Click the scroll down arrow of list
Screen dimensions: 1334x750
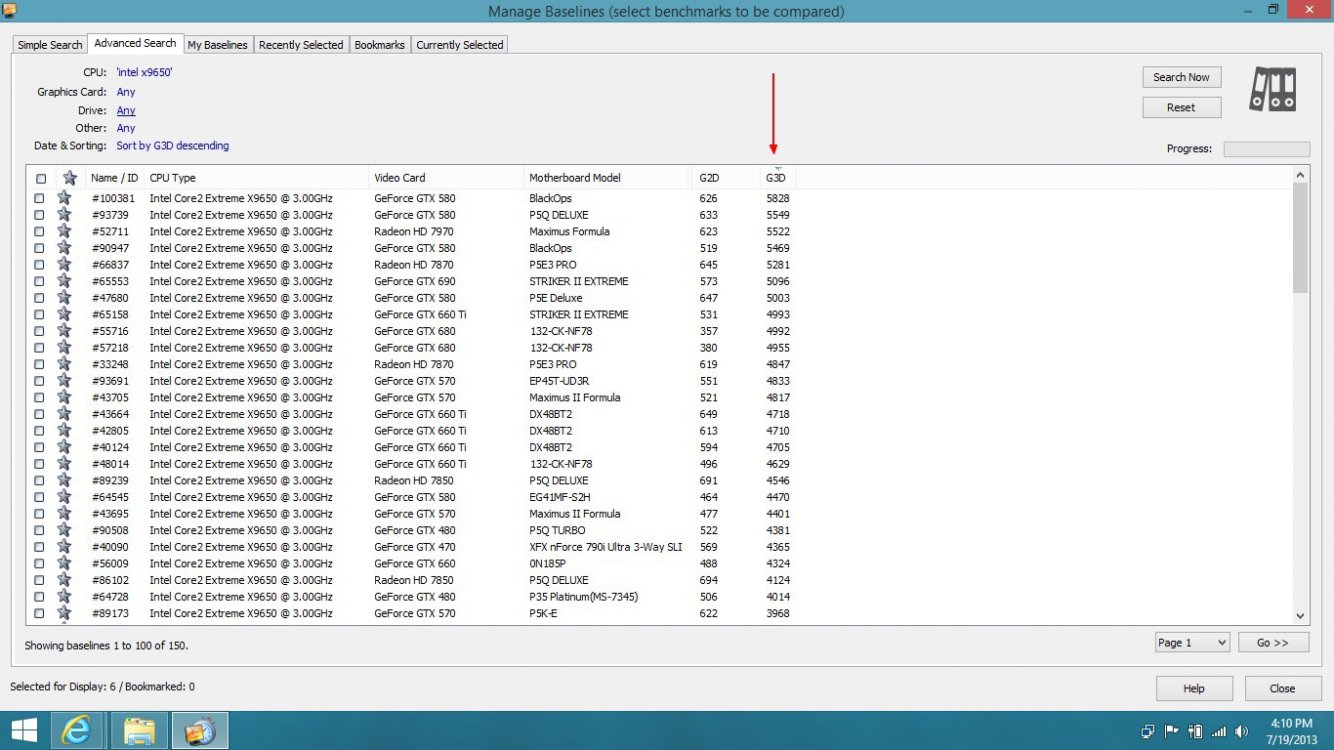click(1300, 617)
